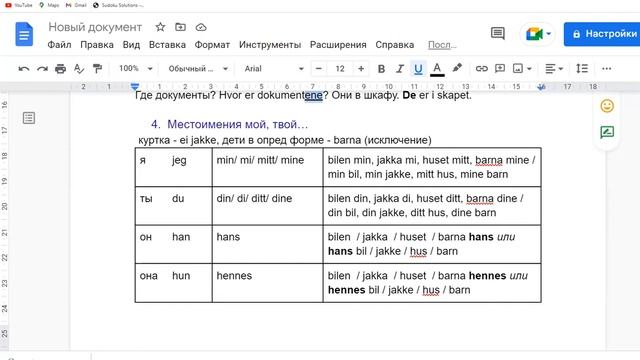Screen dimensions: 640x360
Task: Click the cell containing hennes
Action: pyautogui.click(x=267, y=283)
